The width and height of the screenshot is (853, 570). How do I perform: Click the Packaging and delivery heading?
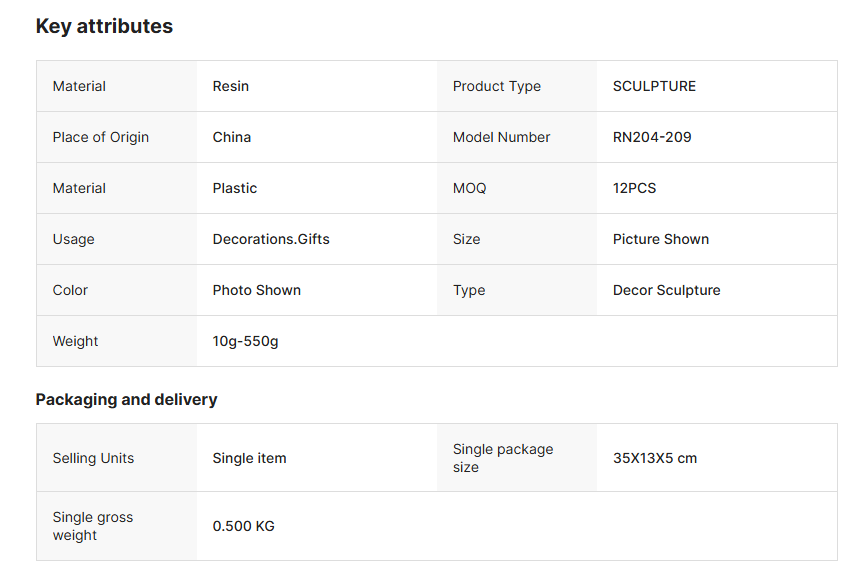coord(126,400)
